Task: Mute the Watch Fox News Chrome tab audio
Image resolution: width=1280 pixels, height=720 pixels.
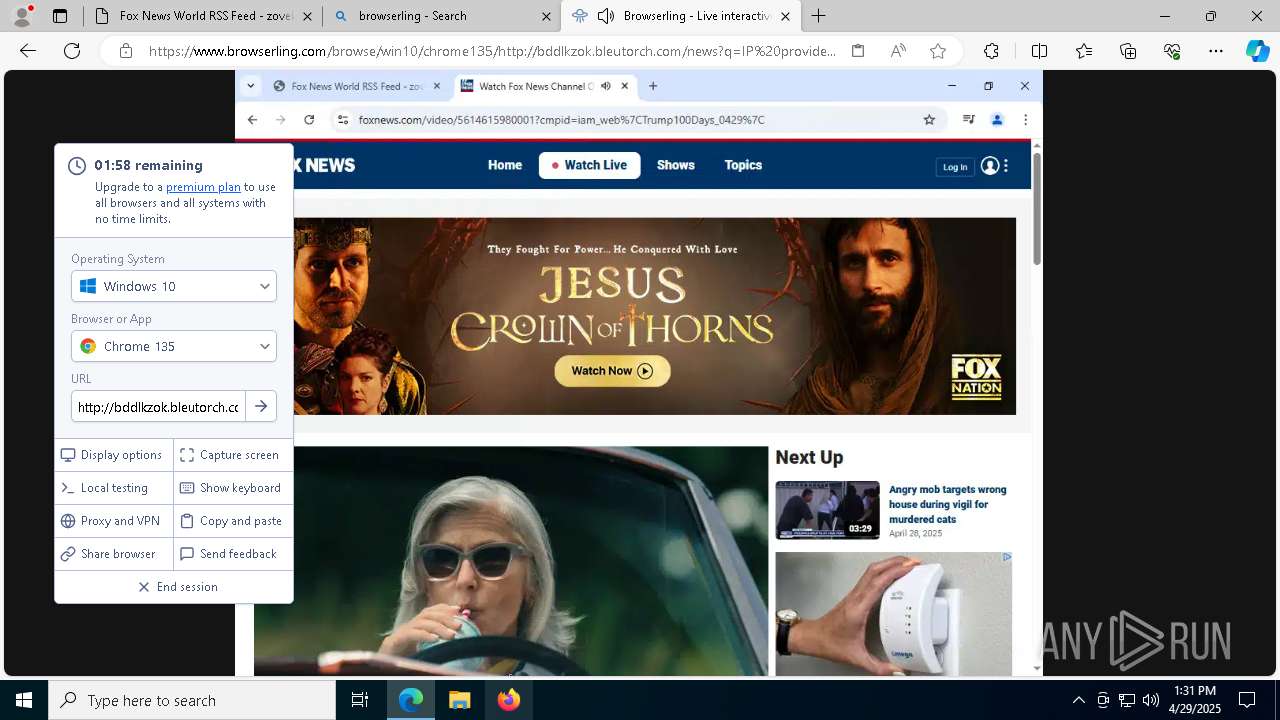Action: point(605,86)
